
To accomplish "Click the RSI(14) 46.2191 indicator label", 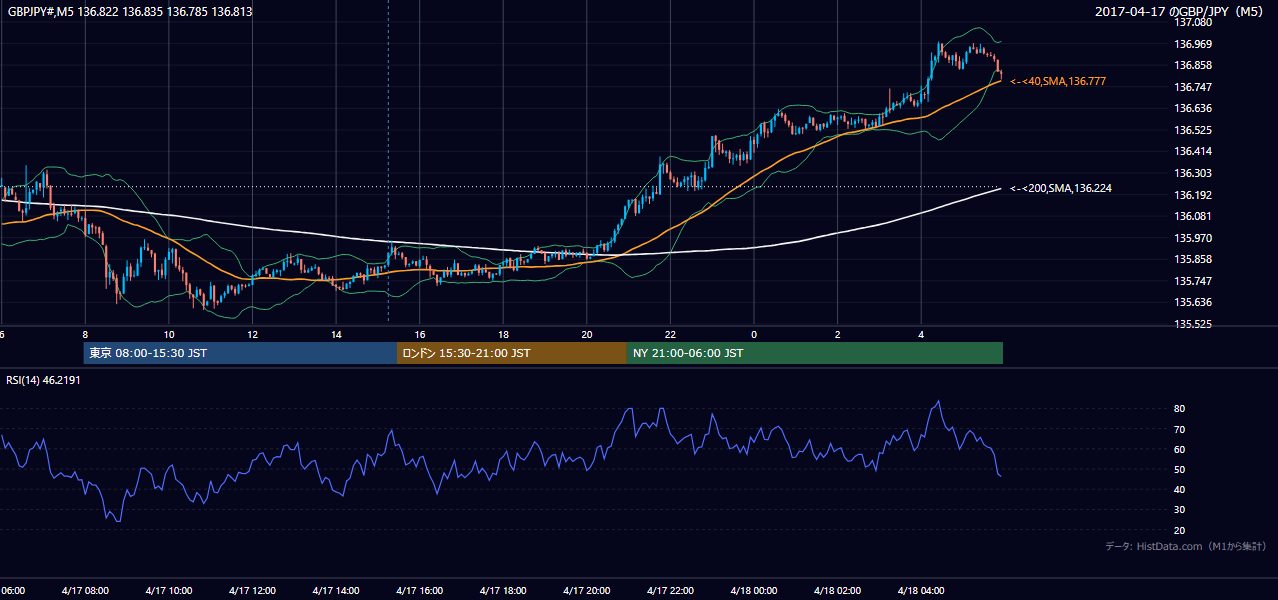I will (43, 381).
